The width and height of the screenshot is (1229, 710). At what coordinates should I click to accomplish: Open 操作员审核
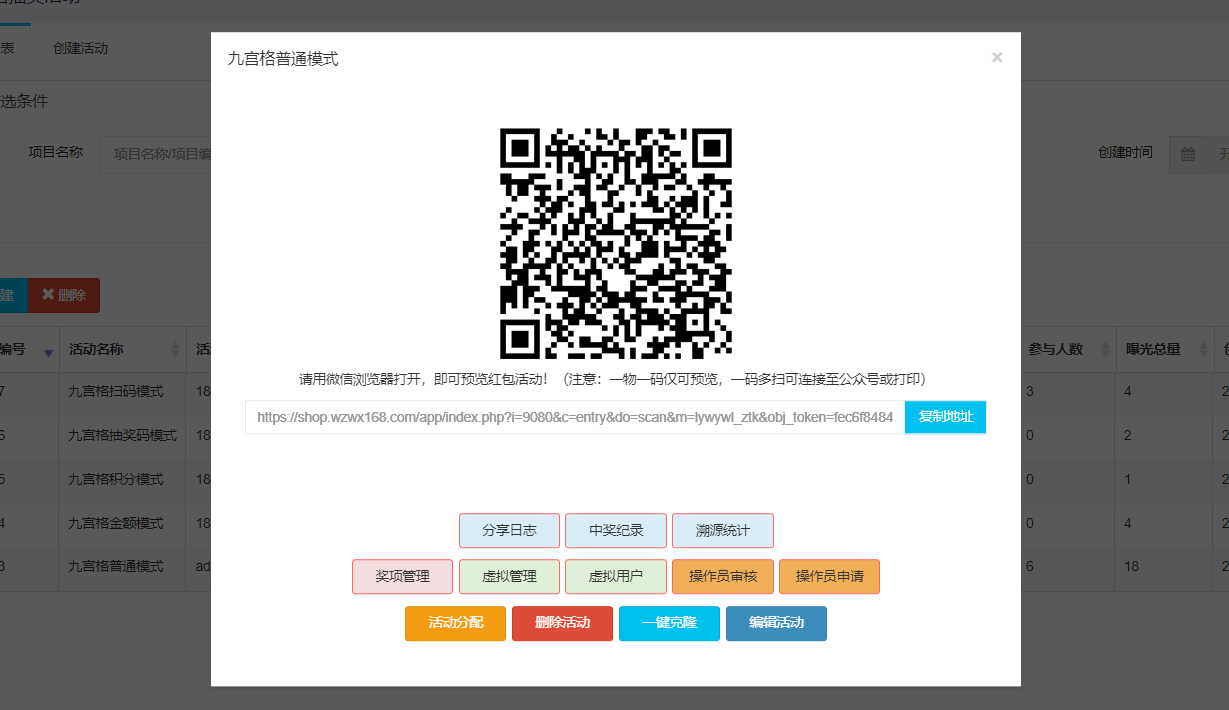click(723, 577)
